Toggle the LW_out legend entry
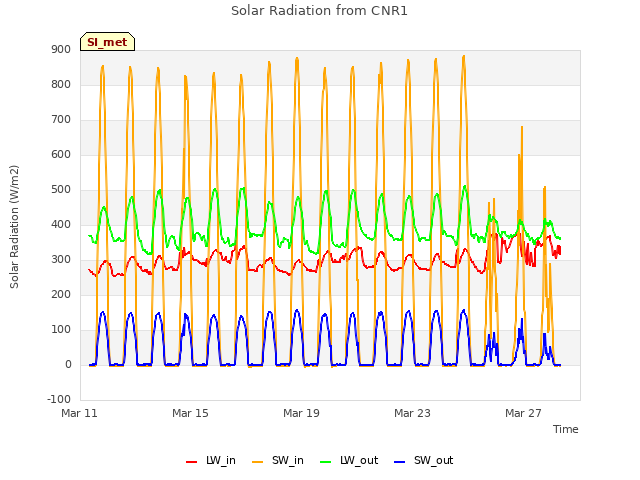Screen dimensions: 640x480 pyautogui.click(x=349, y=461)
